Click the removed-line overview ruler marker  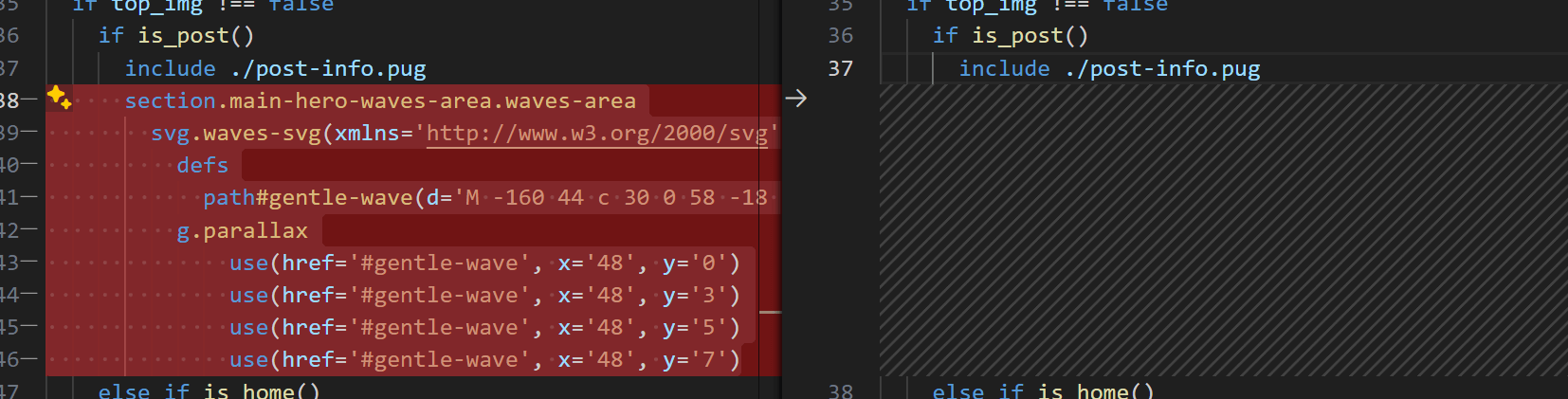click(x=770, y=312)
